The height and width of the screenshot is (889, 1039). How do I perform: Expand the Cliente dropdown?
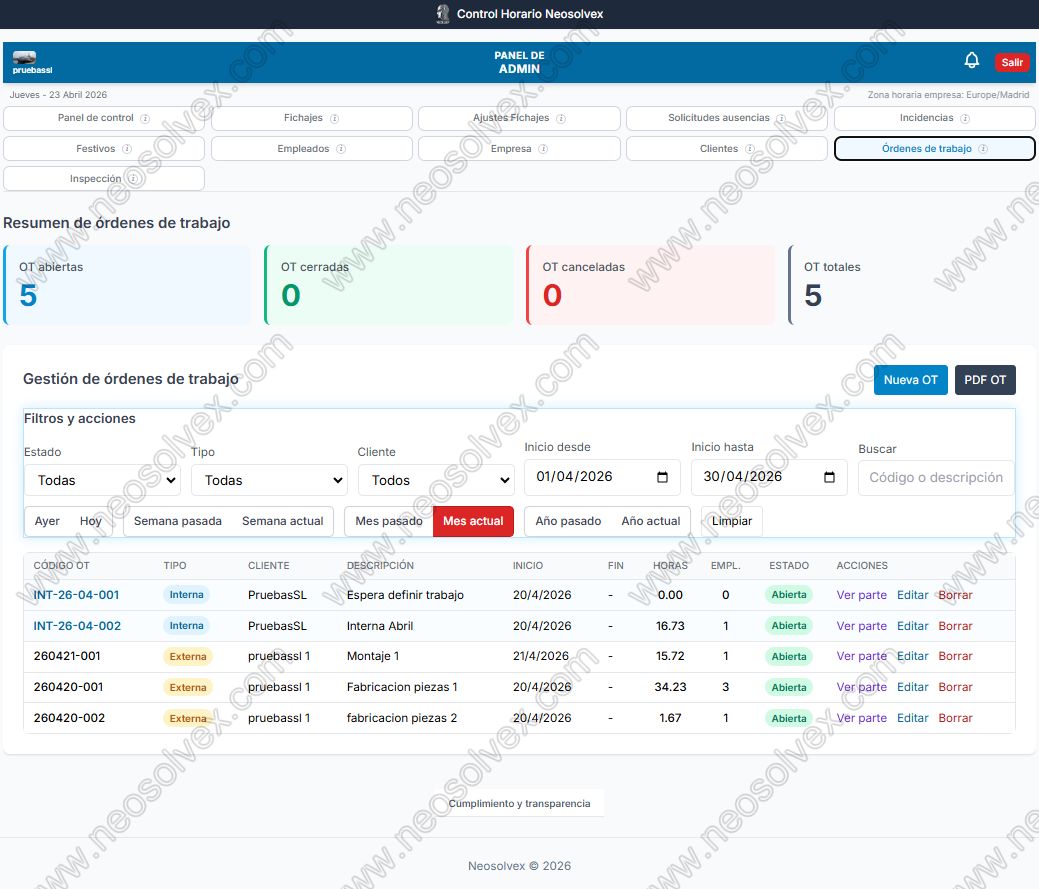pos(437,480)
